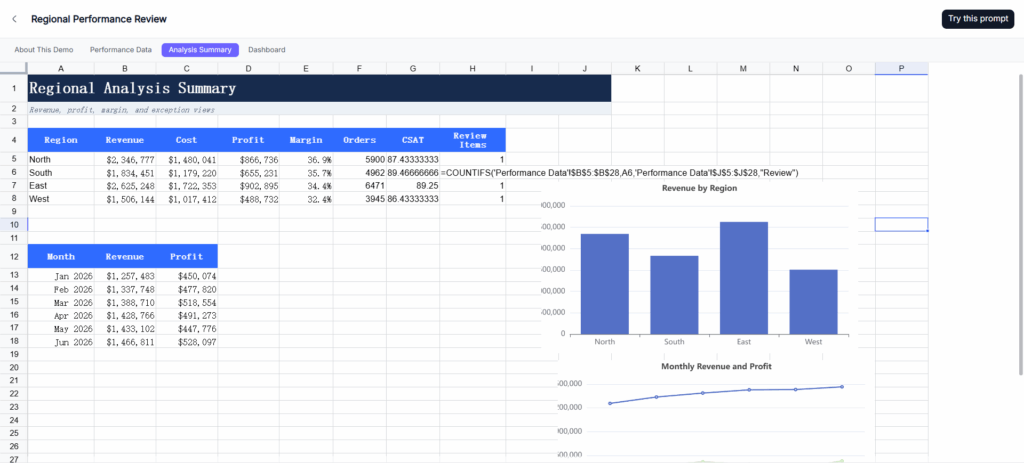This screenshot has height=463, width=1024.
Task: Select row 10 header
Action: [x=14, y=225]
